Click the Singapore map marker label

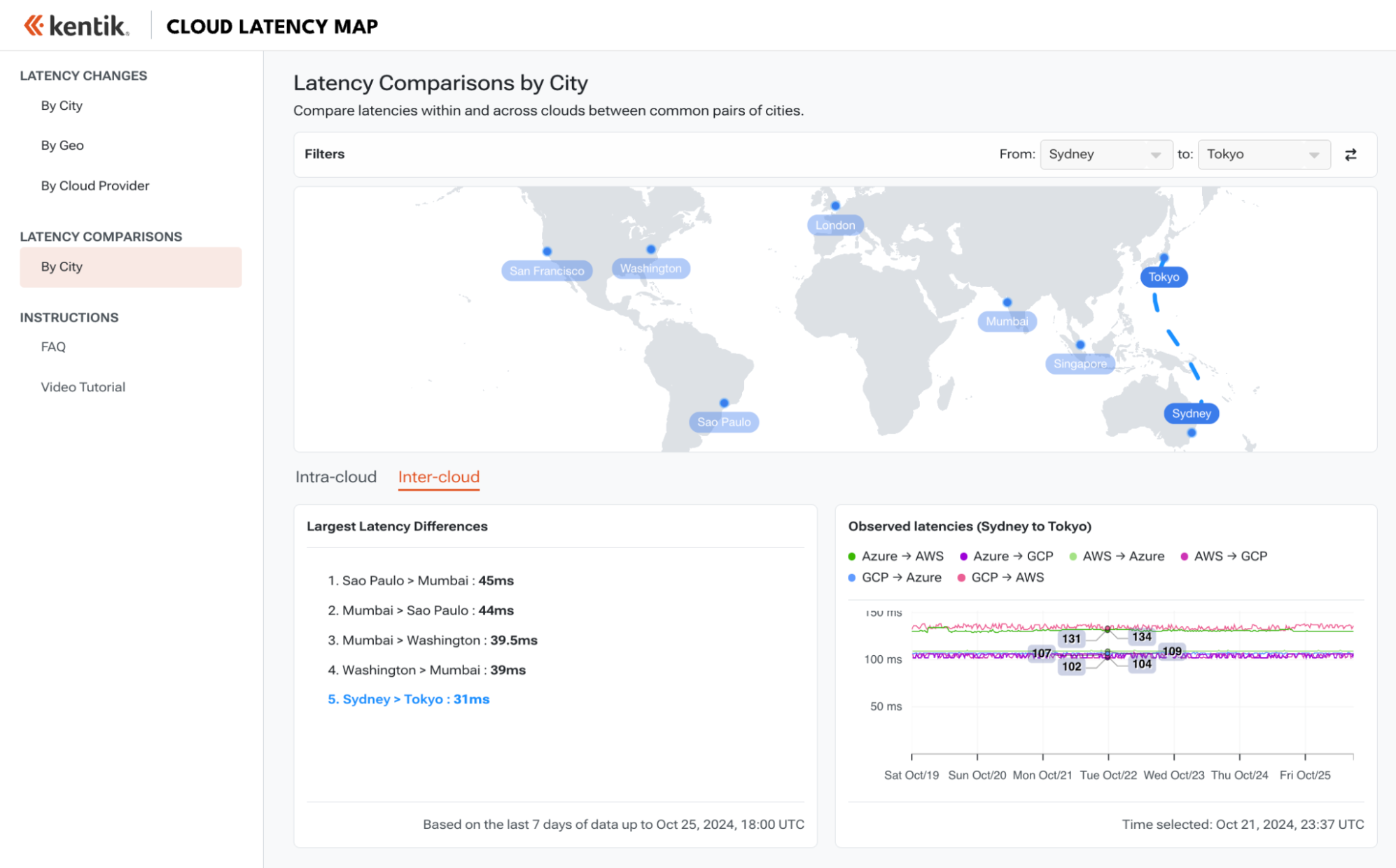pyautogui.click(x=1080, y=364)
